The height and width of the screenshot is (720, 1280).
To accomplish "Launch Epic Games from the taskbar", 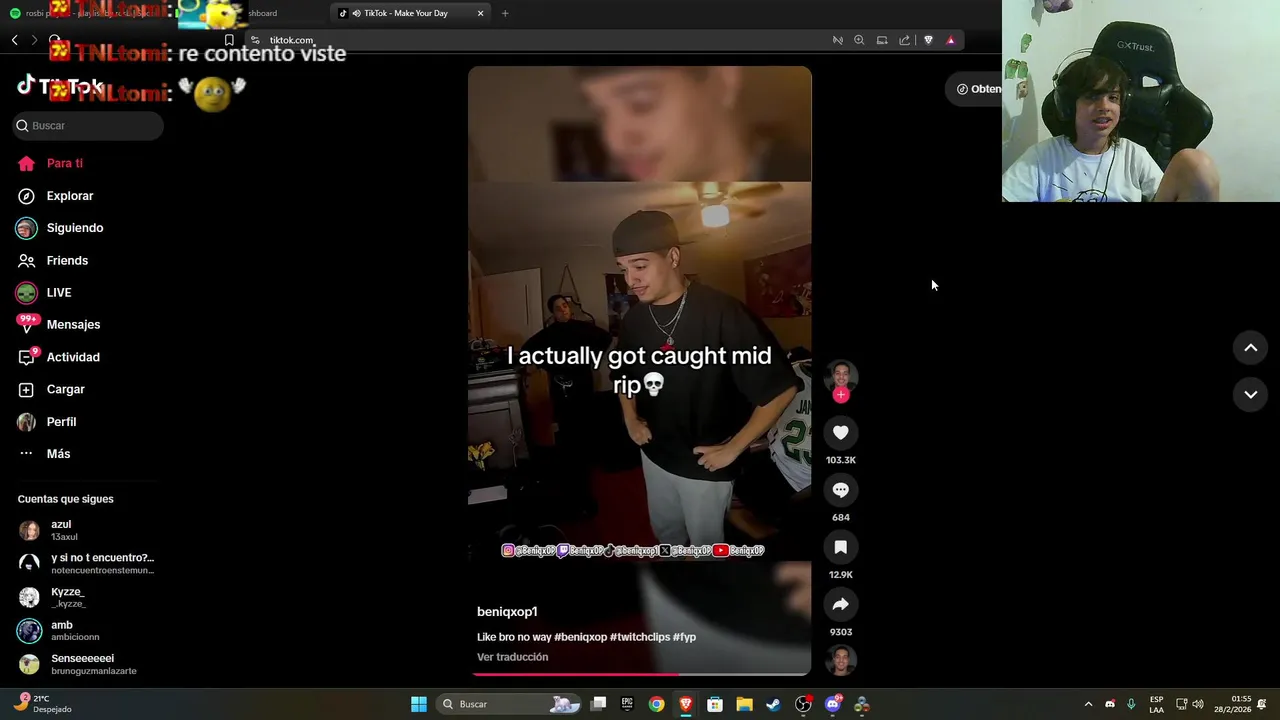I will pyautogui.click(x=627, y=704).
